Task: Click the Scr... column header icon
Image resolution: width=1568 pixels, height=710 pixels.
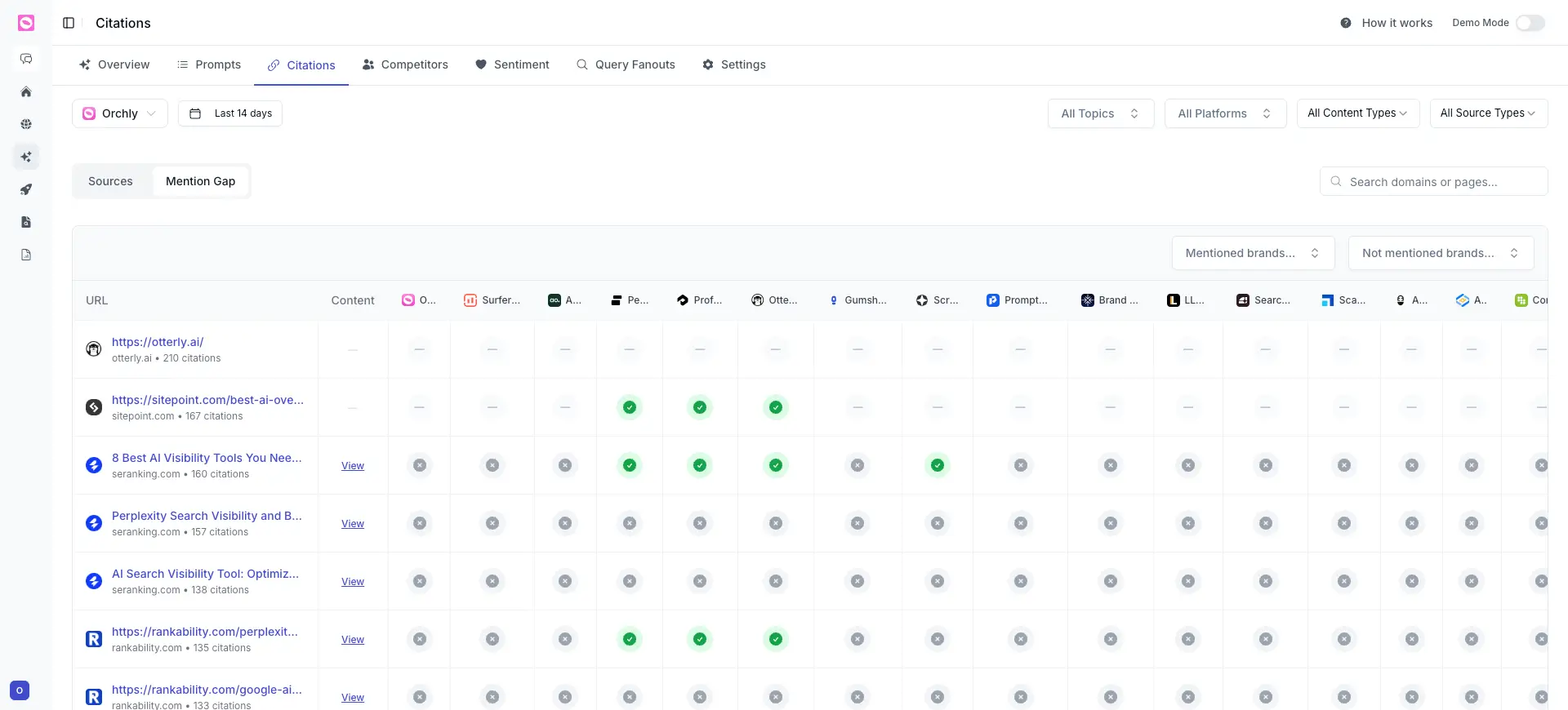Action: tap(922, 300)
